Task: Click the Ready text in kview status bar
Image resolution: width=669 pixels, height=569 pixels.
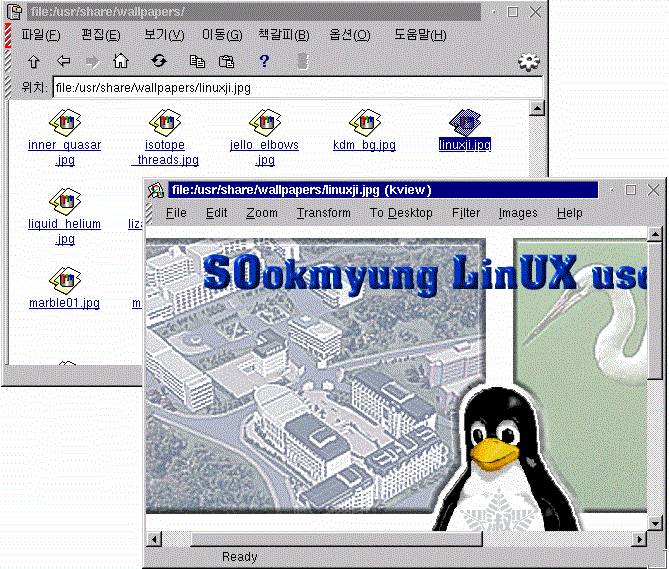Action: 240,557
